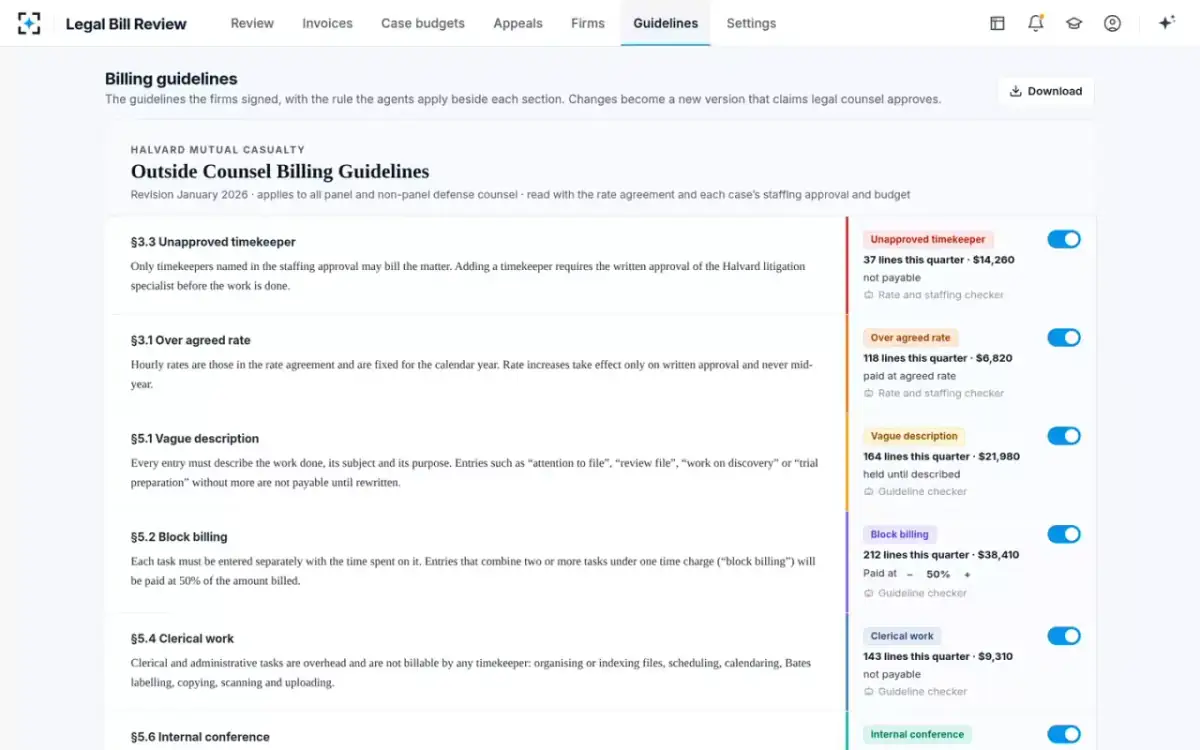Click 'not payable' under Clerical work tag

pyautogui.click(x=892, y=674)
